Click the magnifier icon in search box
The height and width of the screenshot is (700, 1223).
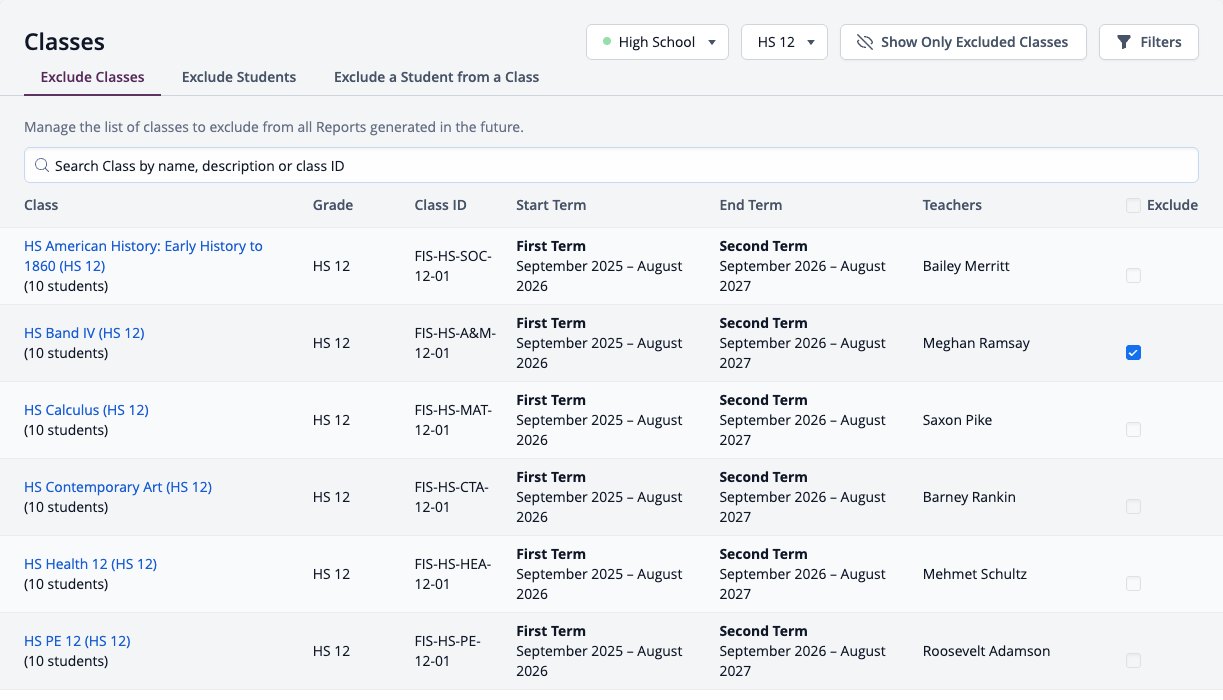click(x=42, y=166)
